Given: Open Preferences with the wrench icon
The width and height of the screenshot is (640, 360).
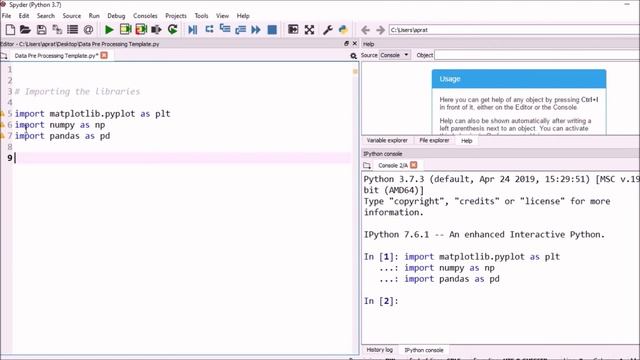Looking at the screenshot, I should pyautogui.click(x=327, y=30).
